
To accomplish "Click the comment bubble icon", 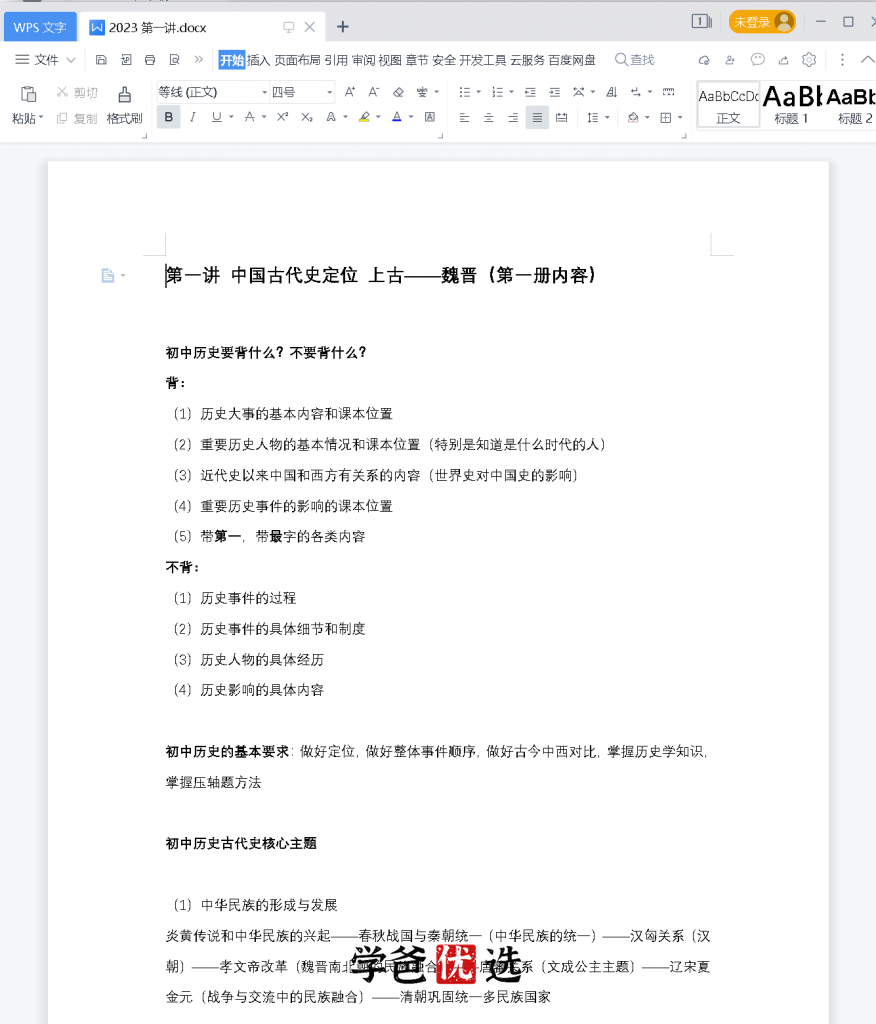I will click(x=757, y=60).
